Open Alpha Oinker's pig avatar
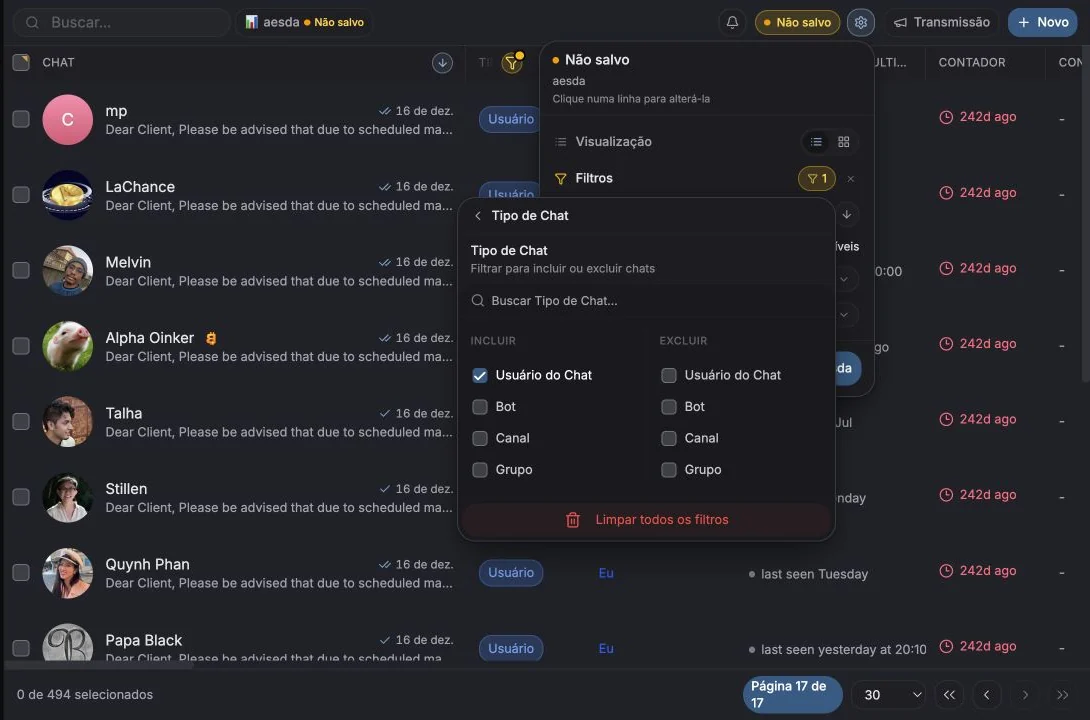 point(67,346)
